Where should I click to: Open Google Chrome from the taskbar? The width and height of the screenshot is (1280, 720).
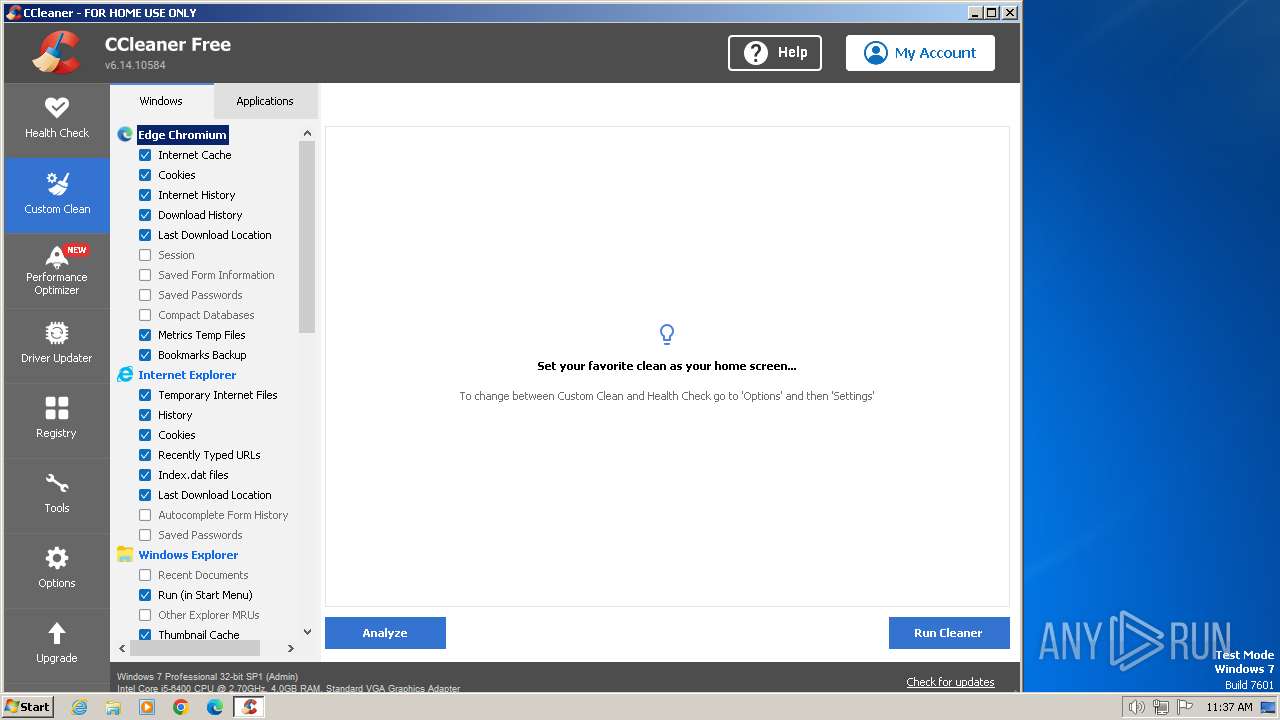point(181,707)
